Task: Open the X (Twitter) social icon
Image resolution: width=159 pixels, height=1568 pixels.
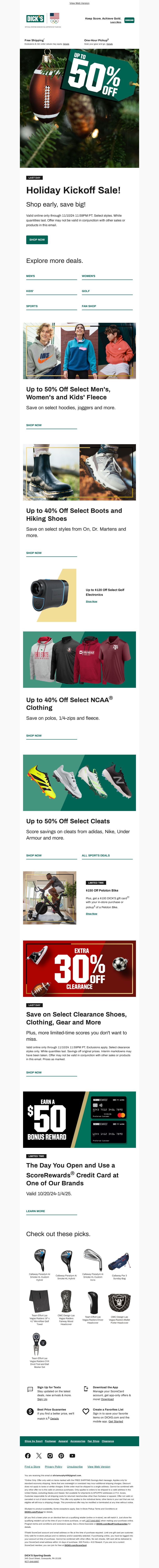Action: 39,1455
